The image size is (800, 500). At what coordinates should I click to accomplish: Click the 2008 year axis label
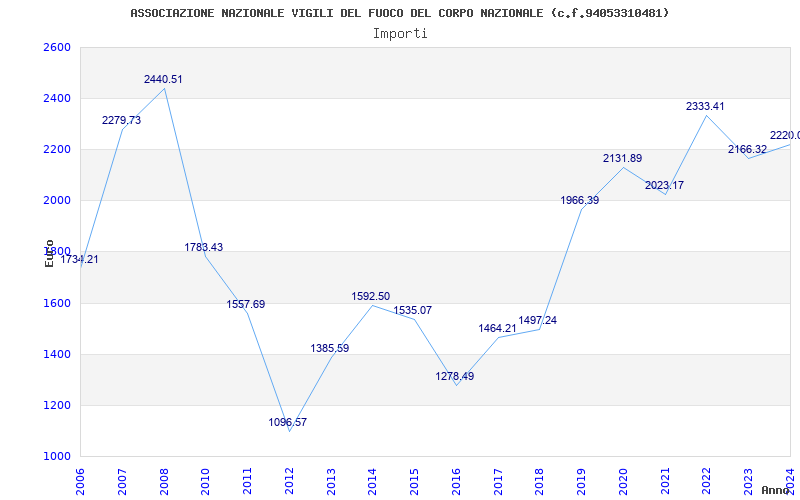(x=164, y=481)
